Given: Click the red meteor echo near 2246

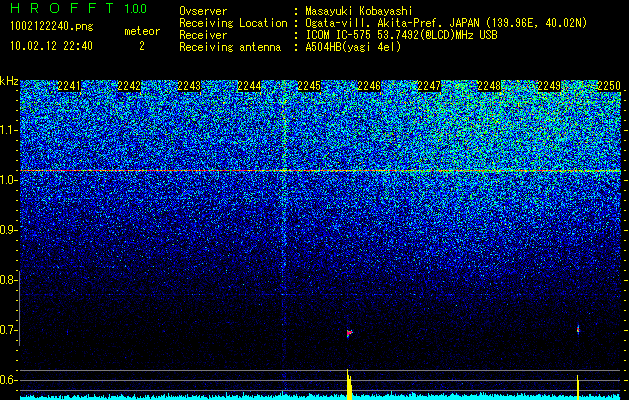Looking at the screenshot, I should tap(349, 333).
